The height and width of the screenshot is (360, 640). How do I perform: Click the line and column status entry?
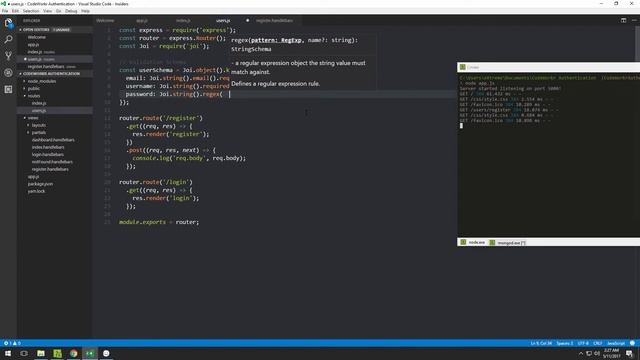pyautogui.click(x=541, y=343)
